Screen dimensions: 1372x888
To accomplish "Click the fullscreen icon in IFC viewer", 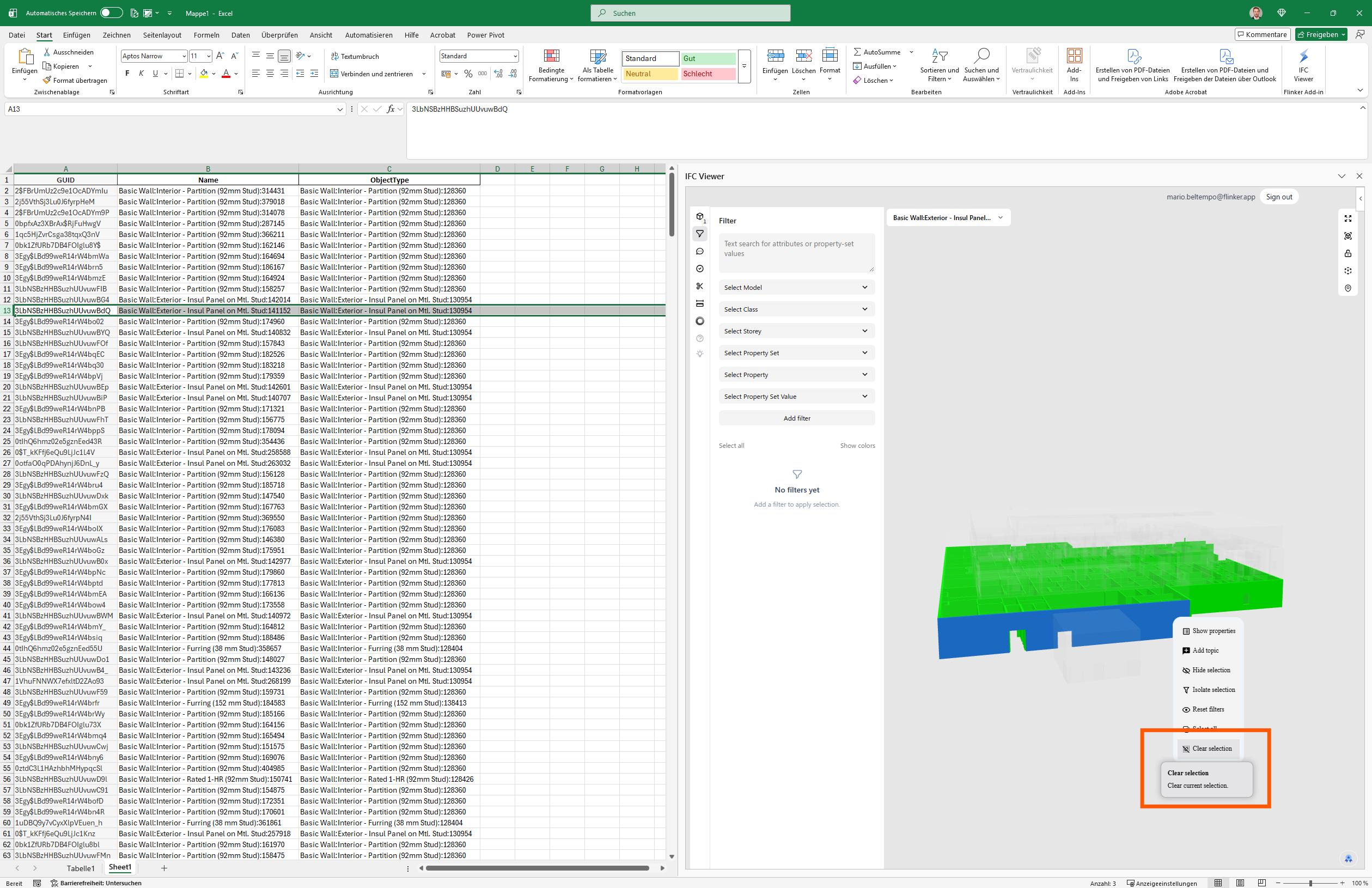I will 1348,218.
